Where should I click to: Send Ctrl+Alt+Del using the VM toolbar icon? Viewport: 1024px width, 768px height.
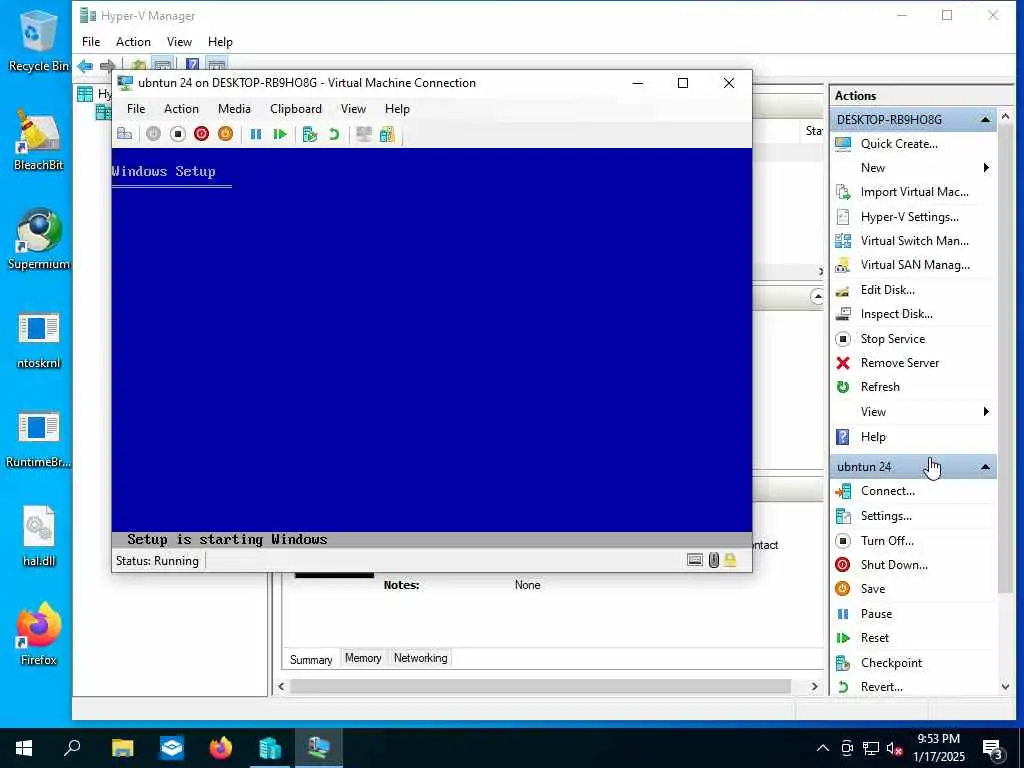125,134
